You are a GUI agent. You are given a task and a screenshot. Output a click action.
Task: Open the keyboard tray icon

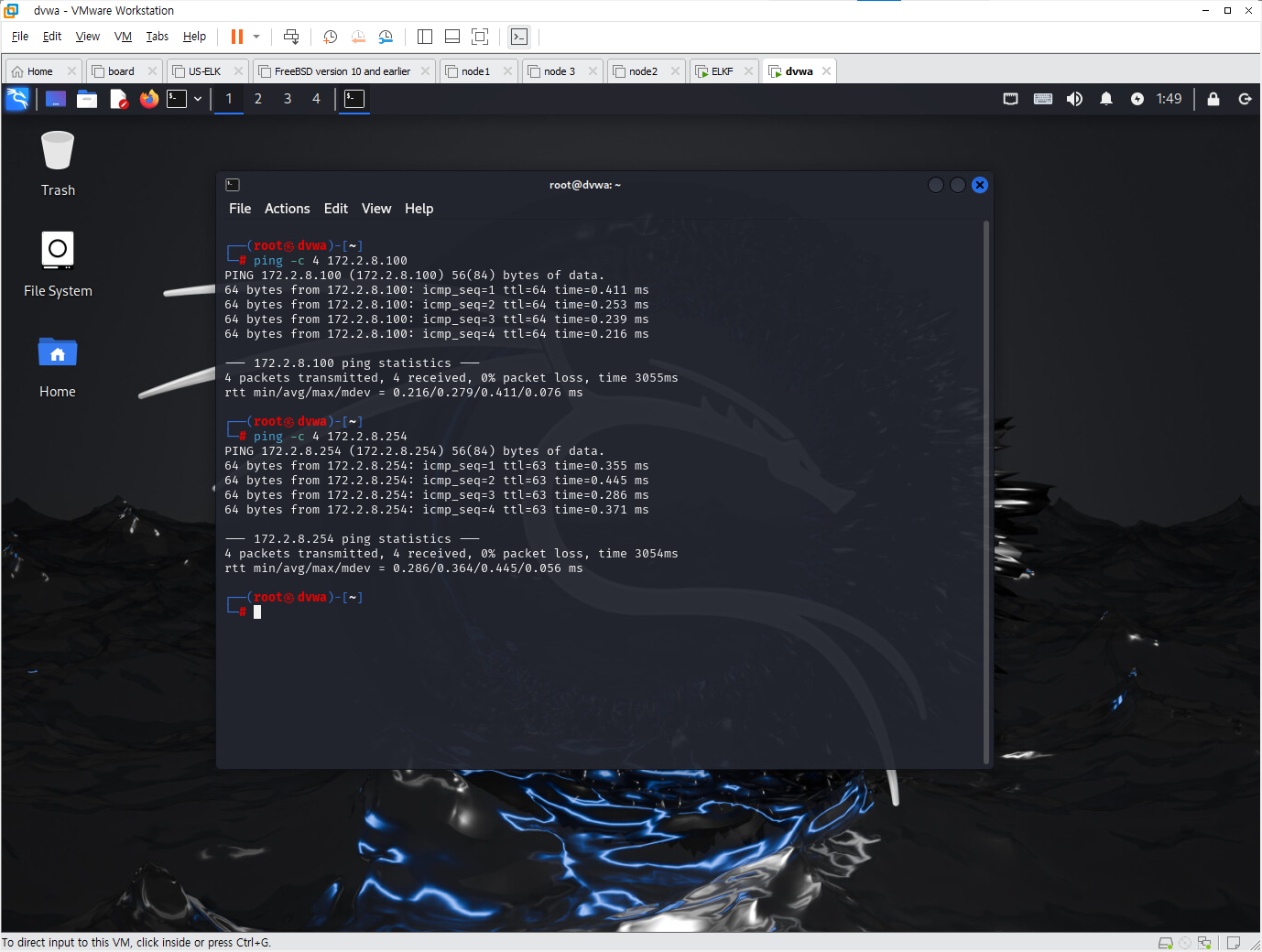coord(1043,99)
